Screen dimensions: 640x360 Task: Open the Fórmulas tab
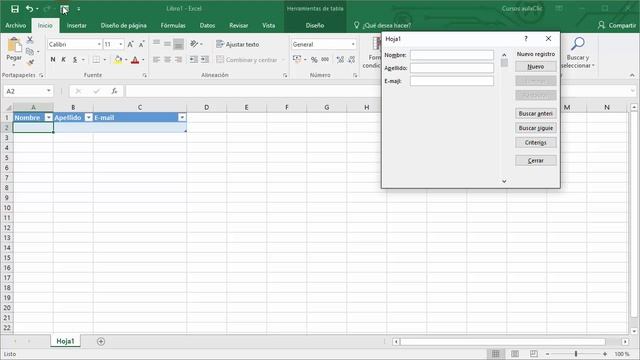pos(173,25)
